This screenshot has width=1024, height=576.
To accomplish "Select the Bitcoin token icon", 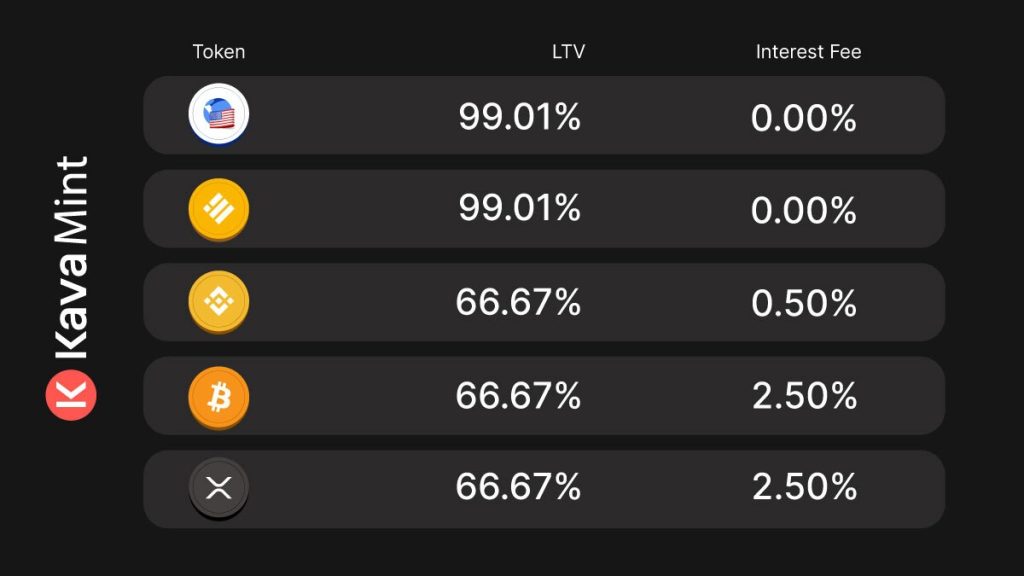I will click(x=219, y=398).
